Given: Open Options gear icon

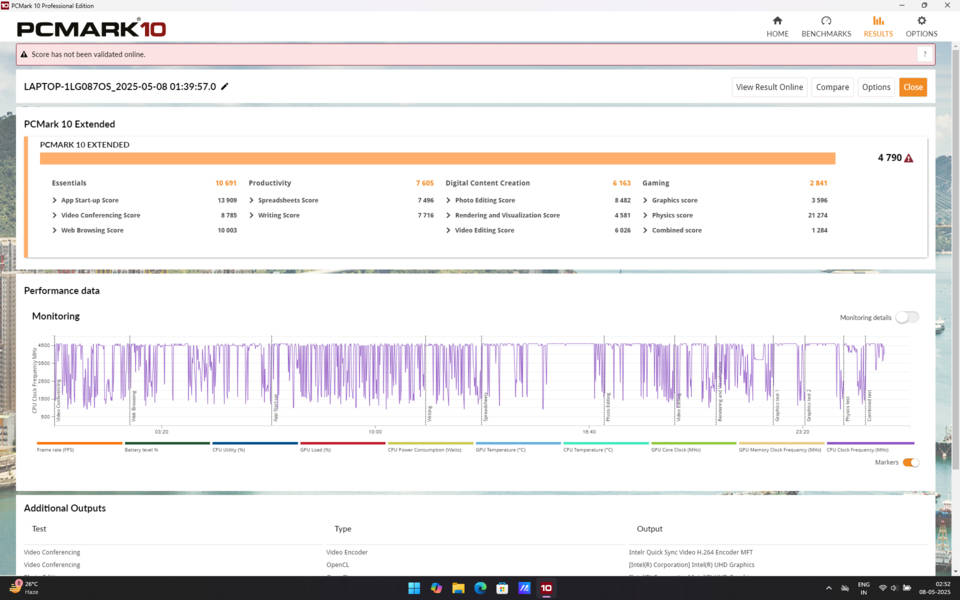Looking at the screenshot, I should coord(921,21).
